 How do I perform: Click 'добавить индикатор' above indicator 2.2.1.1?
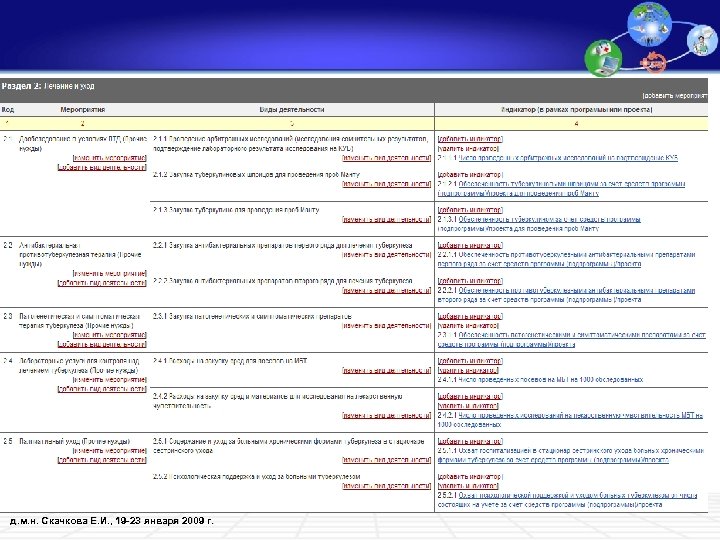click(x=470, y=246)
